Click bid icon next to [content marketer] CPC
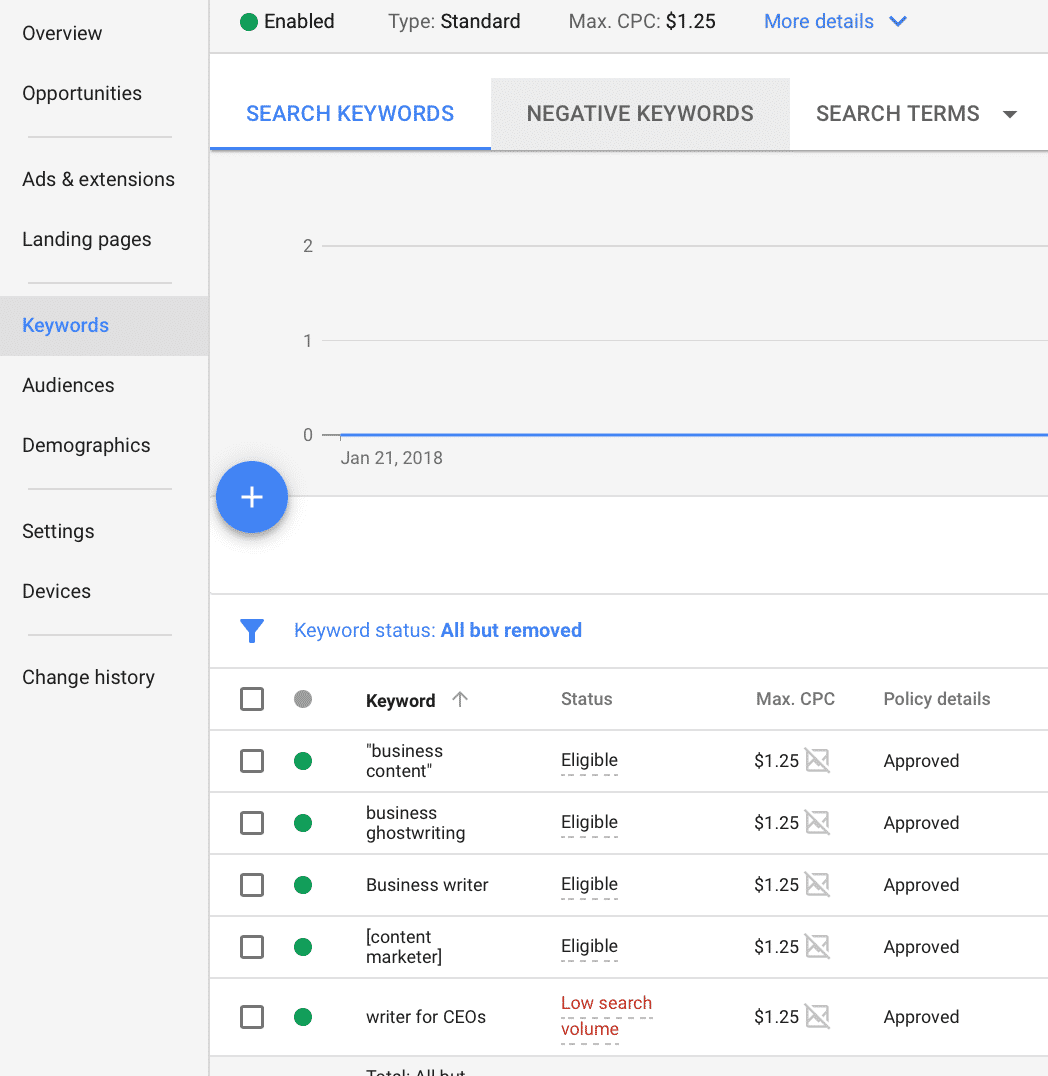Screen dimensions: 1048x1076 click(817, 946)
